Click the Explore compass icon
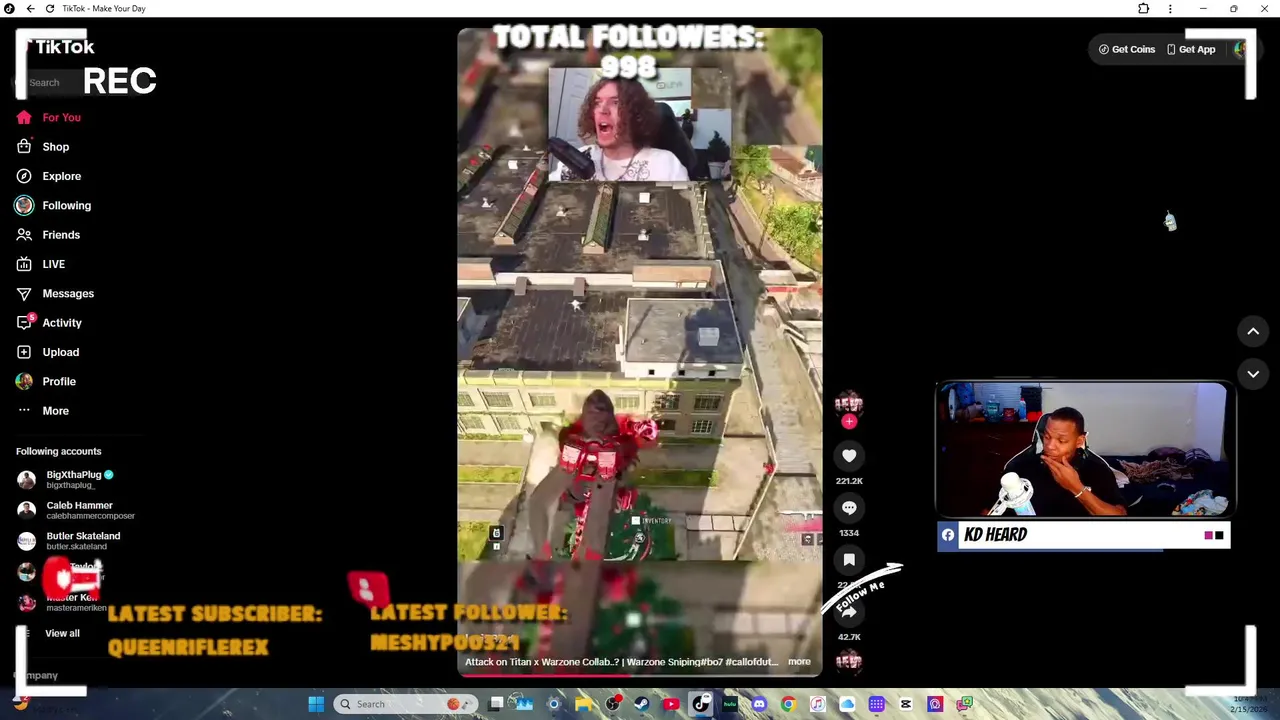Viewport: 1280px width, 720px height. [x=24, y=176]
